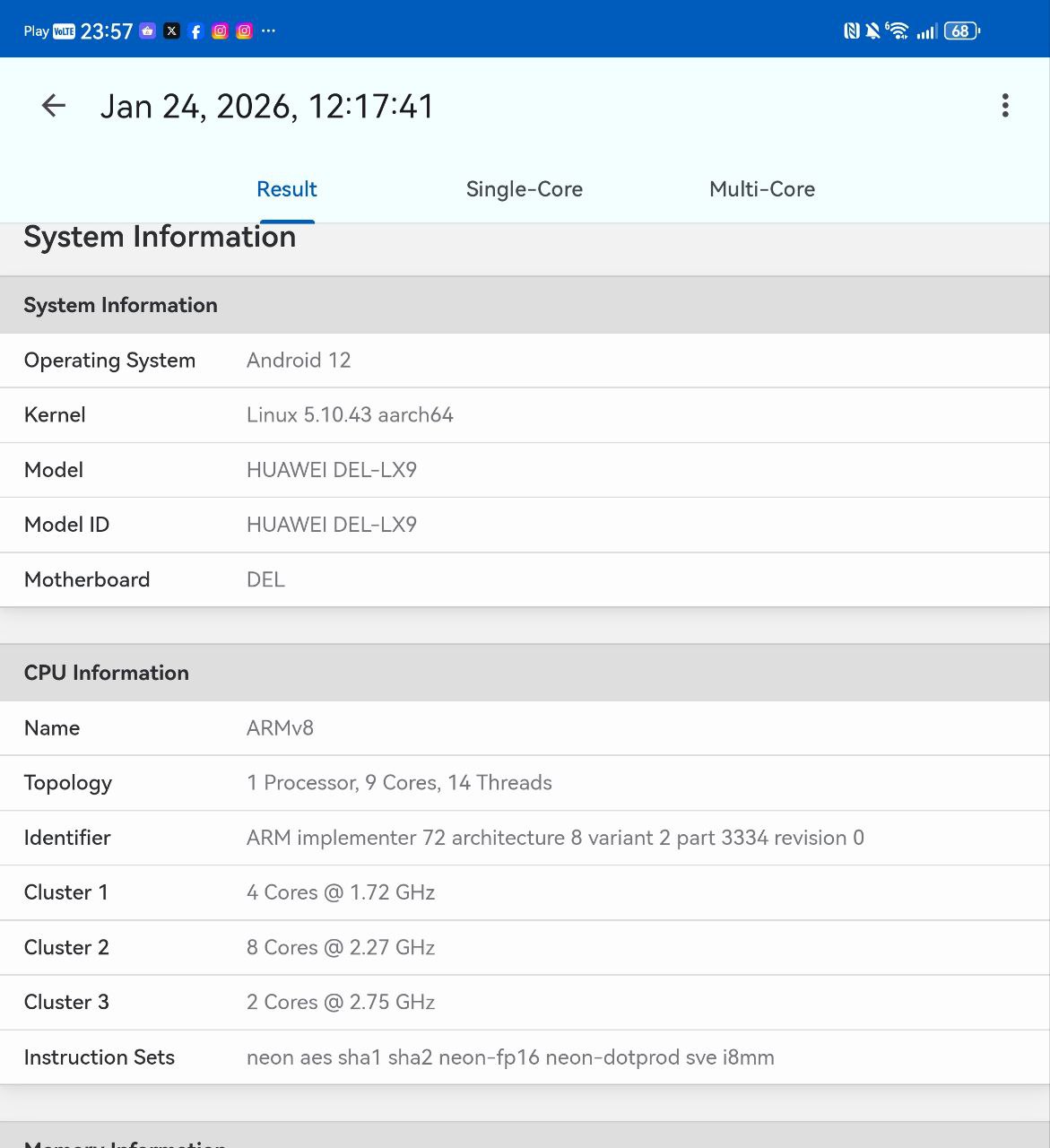Tap the Cluster 3 cores row

coord(525,1002)
